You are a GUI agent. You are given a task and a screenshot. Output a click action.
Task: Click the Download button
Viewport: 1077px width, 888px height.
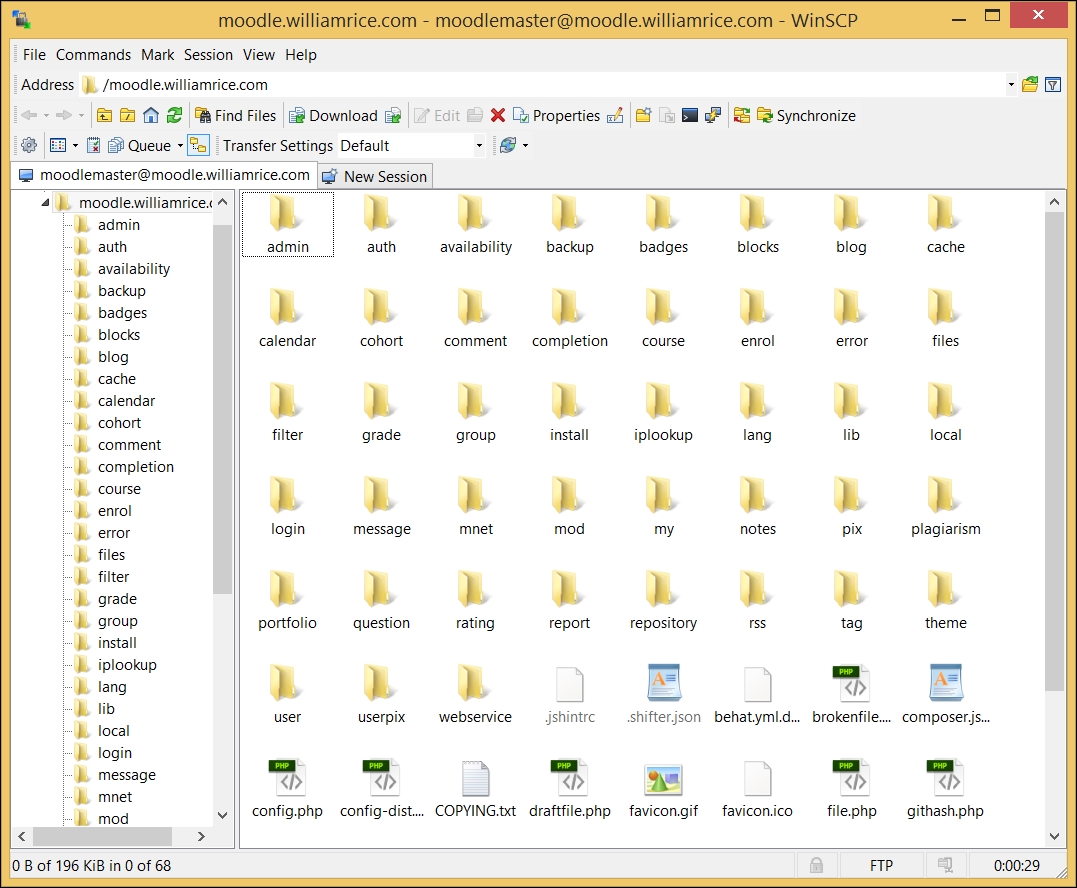click(334, 115)
